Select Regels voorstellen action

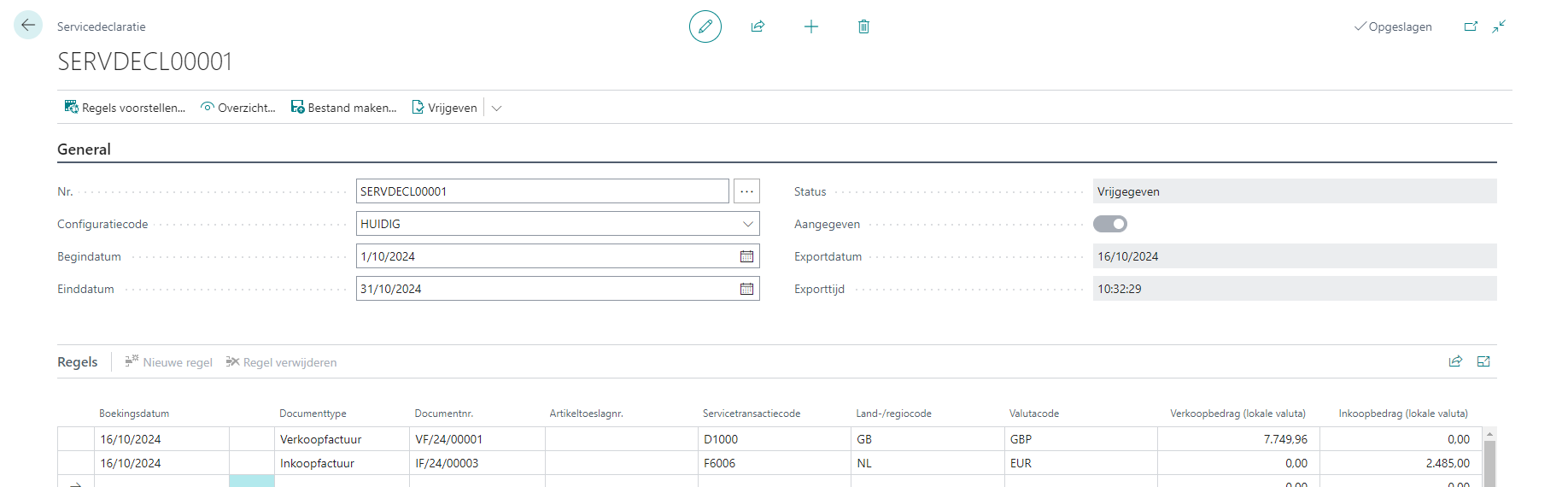click(x=125, y=108)
